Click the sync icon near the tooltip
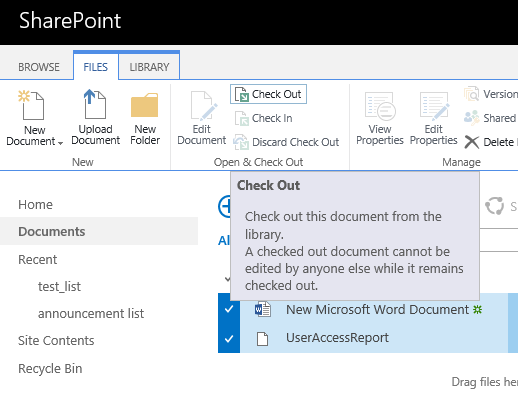518x394 pixels. click(x=494, y=206)
